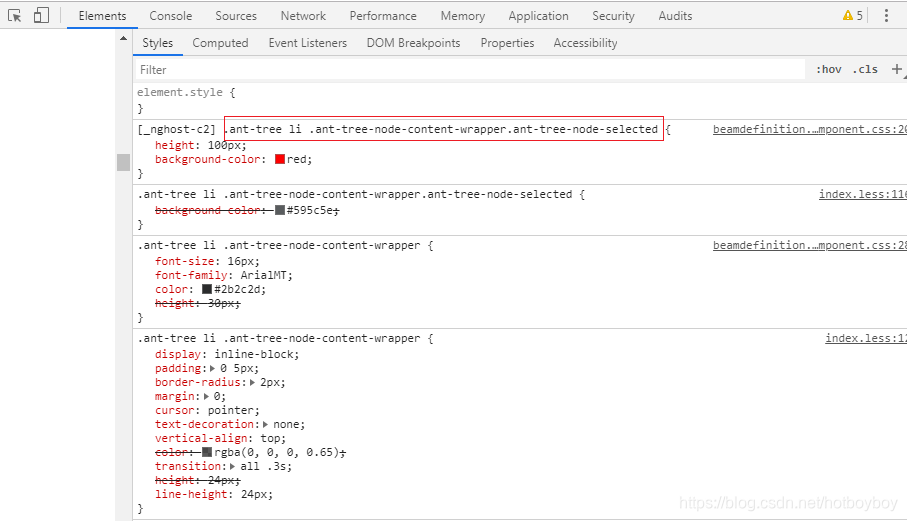
Task: Click the display inline-block value
Action: (x=255, y=354)
